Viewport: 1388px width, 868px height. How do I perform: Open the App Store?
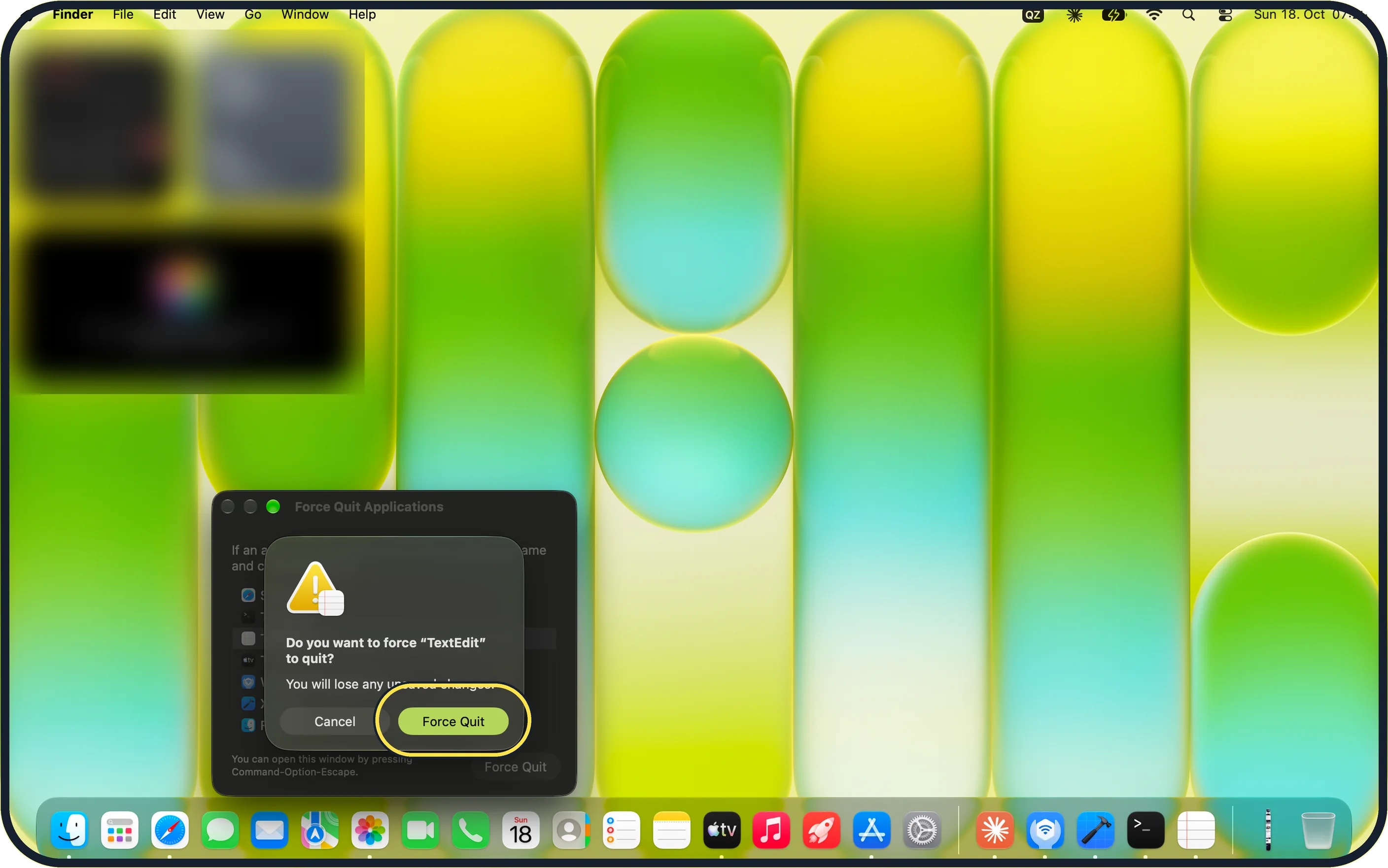point(871,830)
